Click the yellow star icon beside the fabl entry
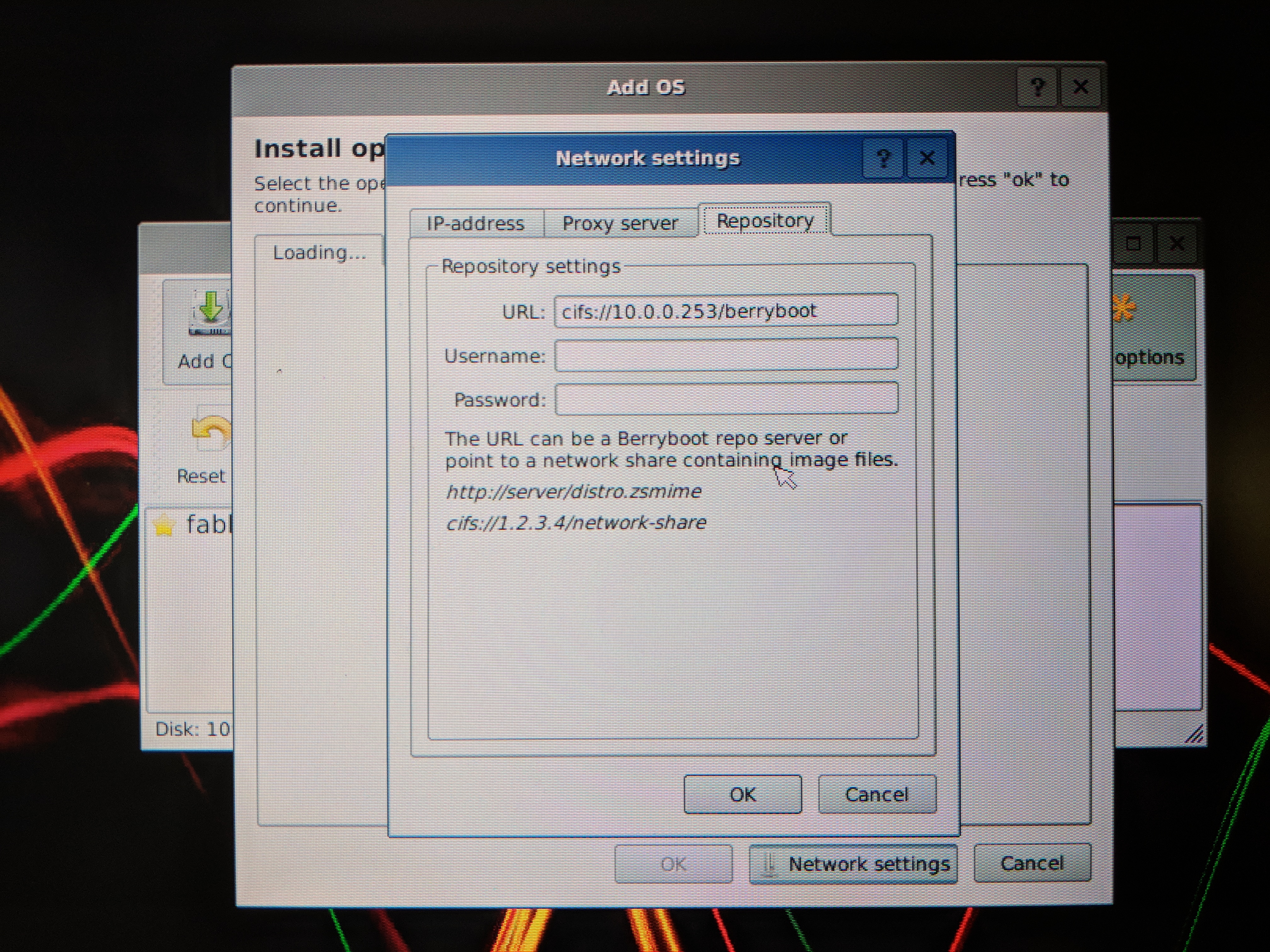The height and width of the screenshot is (952, 1270). coord(164,526)
